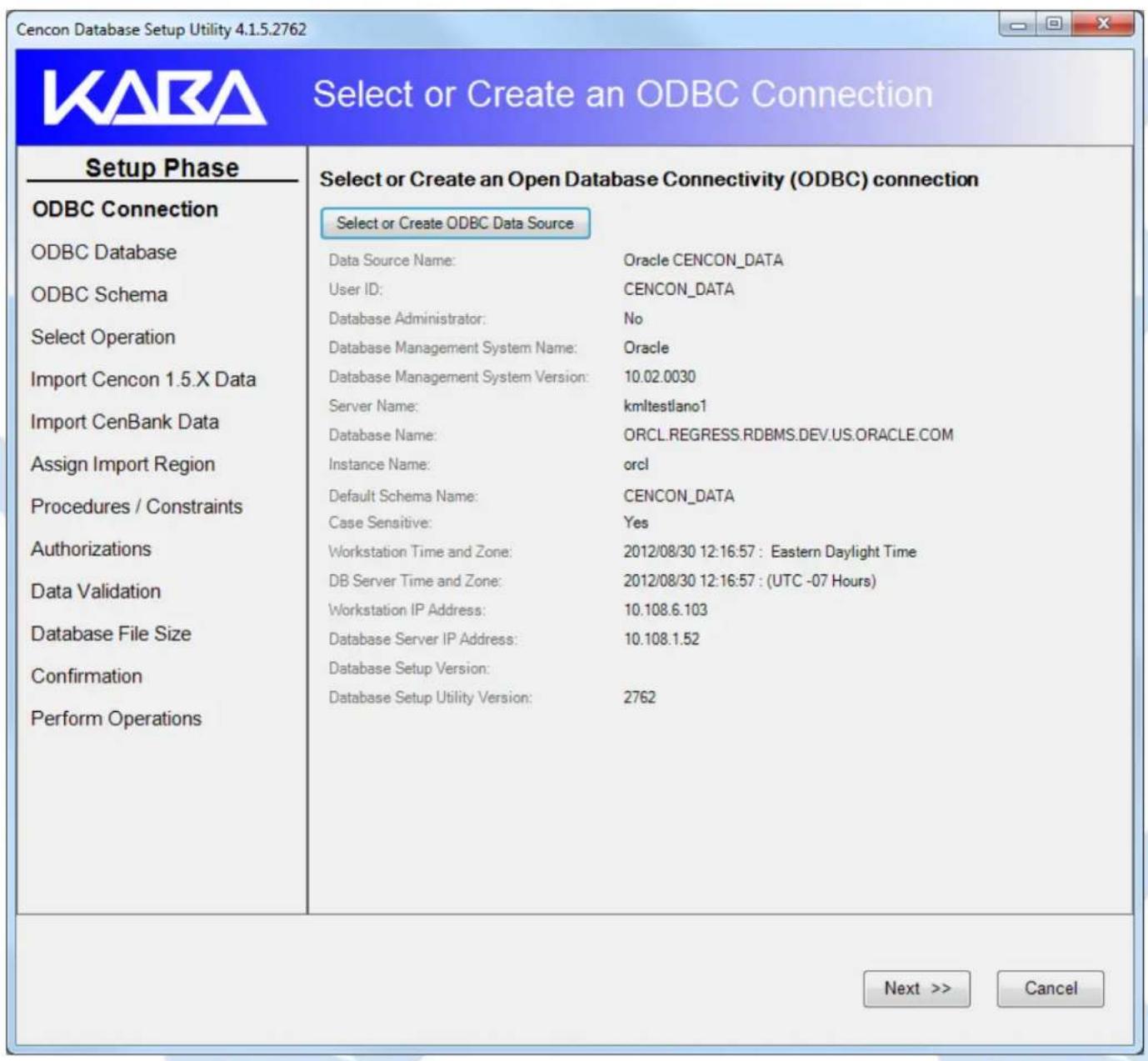The image size is (1148, 1061).
Task: Select Authorizations phase
Action: (92, 549)
